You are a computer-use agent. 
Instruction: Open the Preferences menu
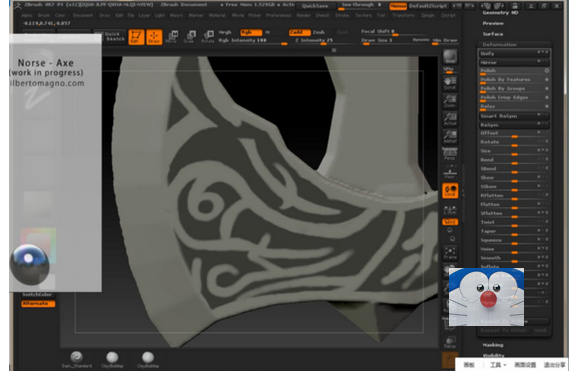tap(278, 15)
